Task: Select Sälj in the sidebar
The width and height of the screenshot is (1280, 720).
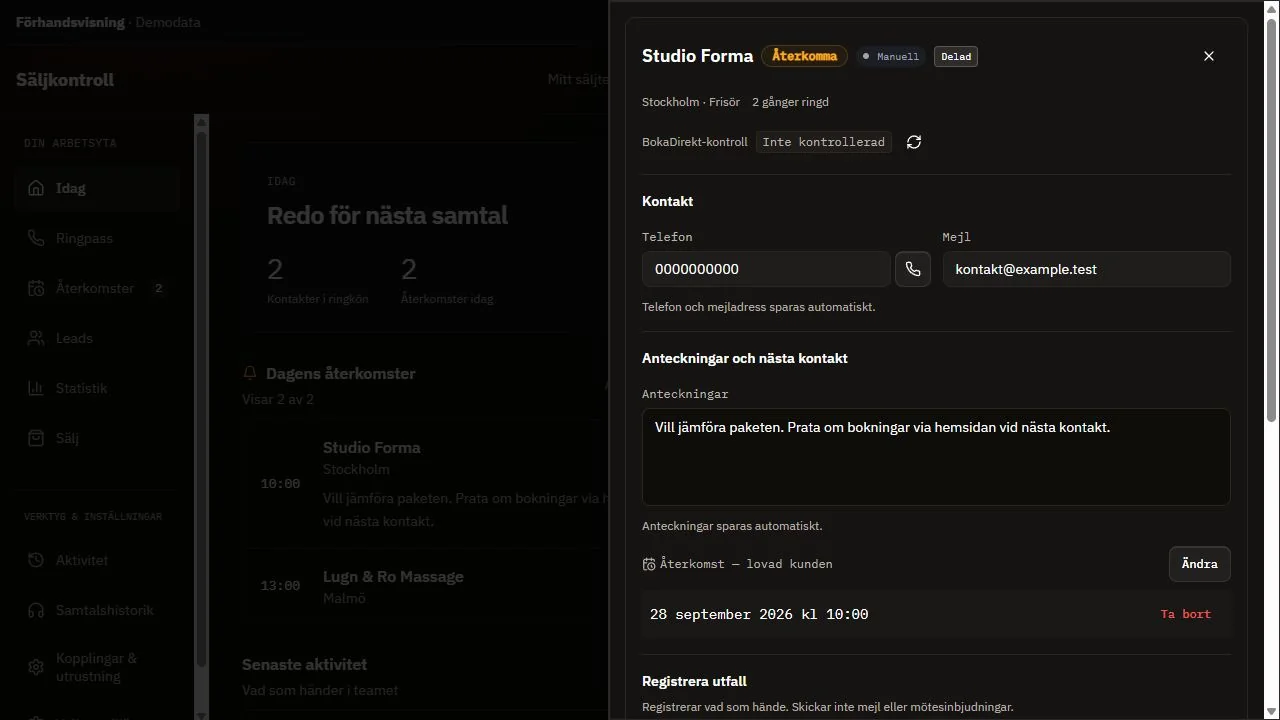Action: pos(97,438)
